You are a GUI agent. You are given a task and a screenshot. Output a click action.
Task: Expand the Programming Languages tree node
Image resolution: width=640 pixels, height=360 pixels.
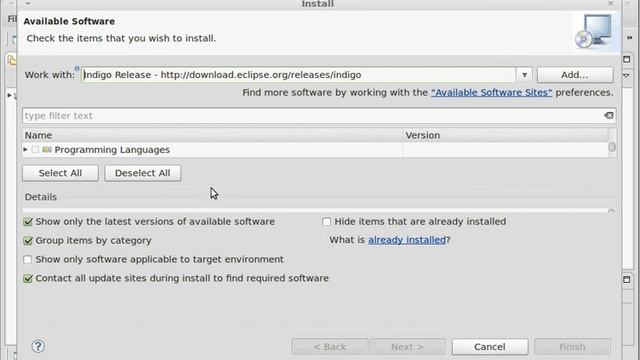(25, 150)
